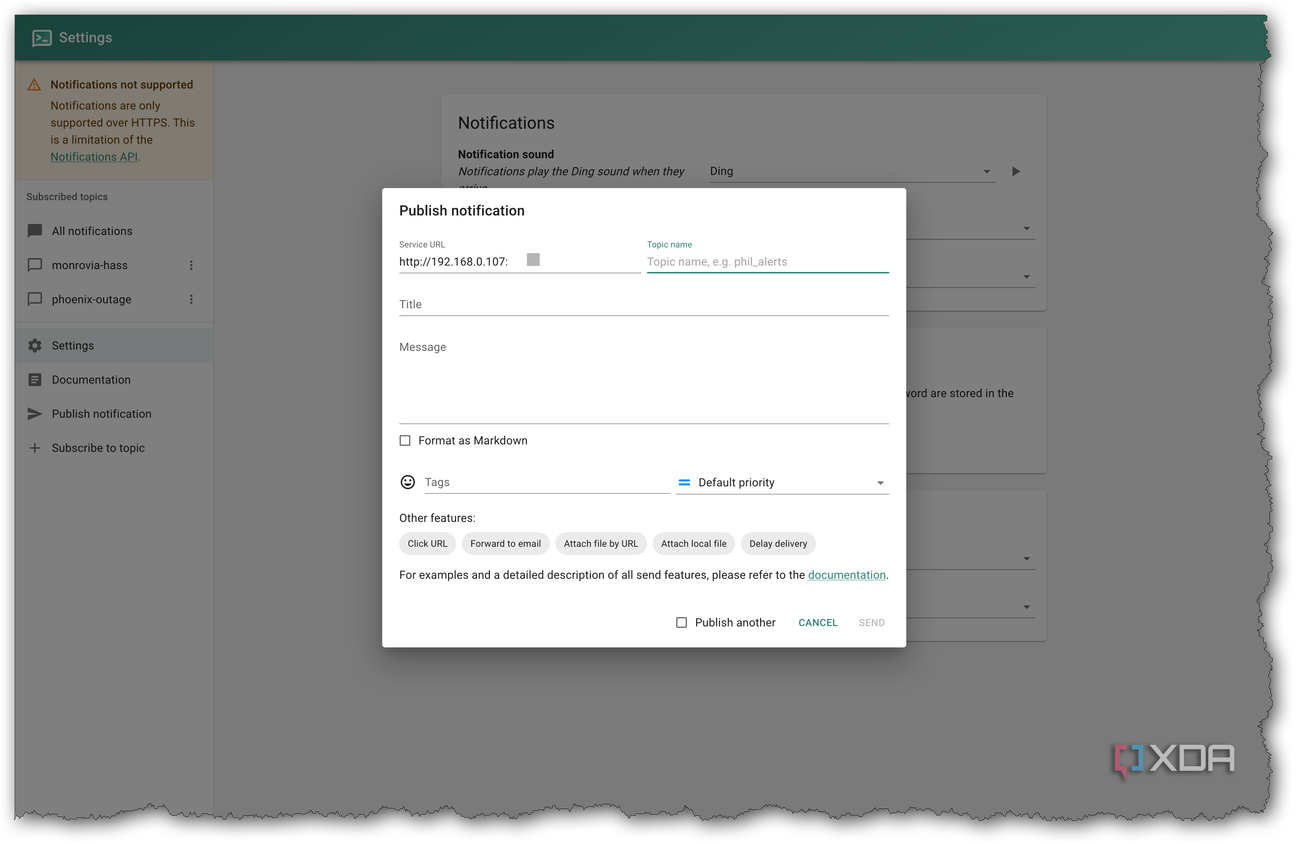Open the Notifications API link
This screenshot has width=1297, height=844.
(x=95, y=157)
